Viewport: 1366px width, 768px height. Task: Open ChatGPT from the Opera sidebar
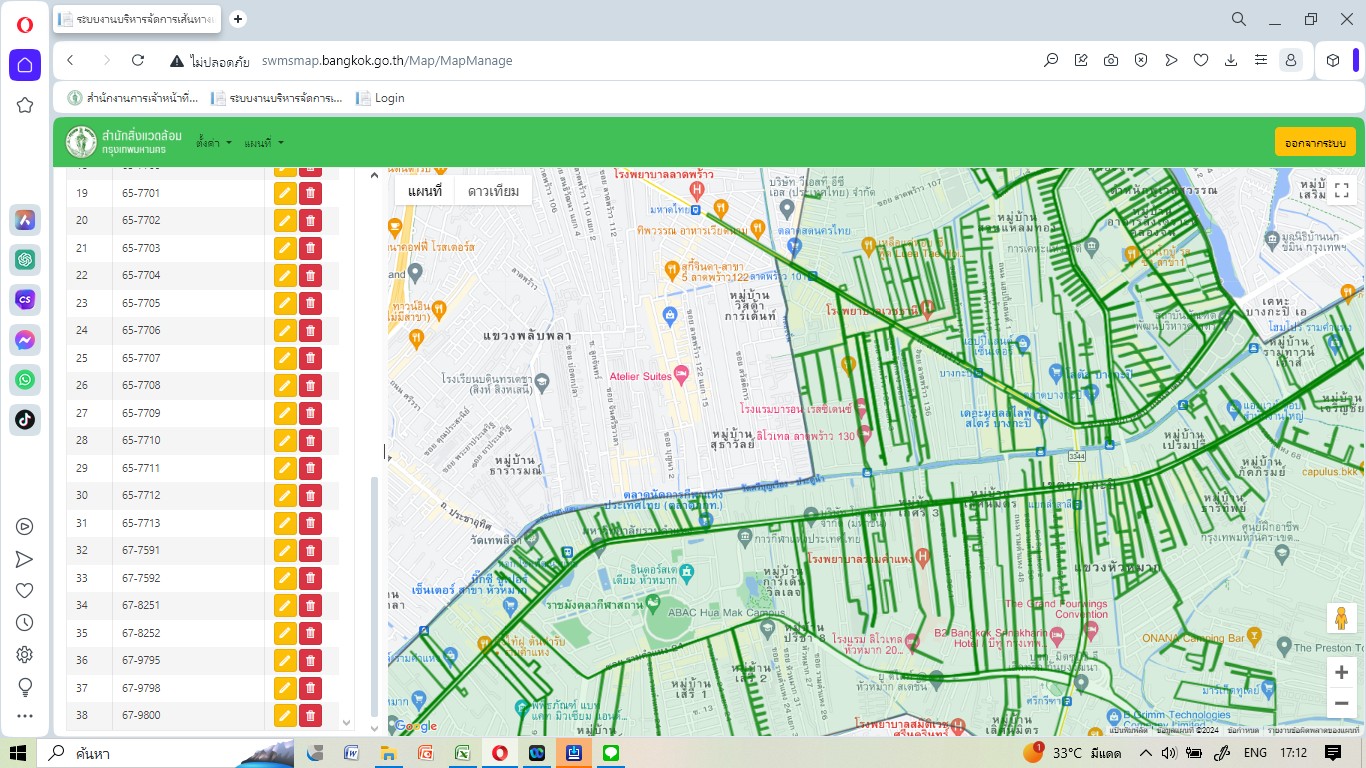tap(25, 259)
